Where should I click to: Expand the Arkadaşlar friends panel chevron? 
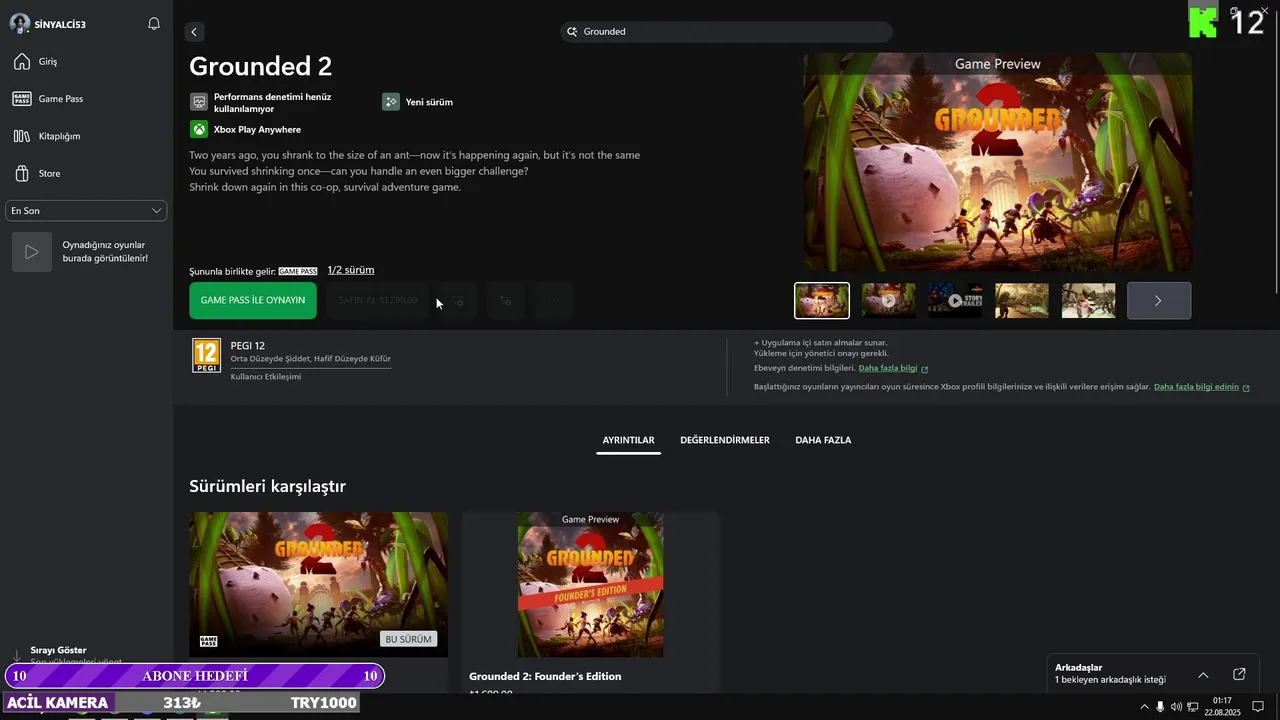point(1203,674)
